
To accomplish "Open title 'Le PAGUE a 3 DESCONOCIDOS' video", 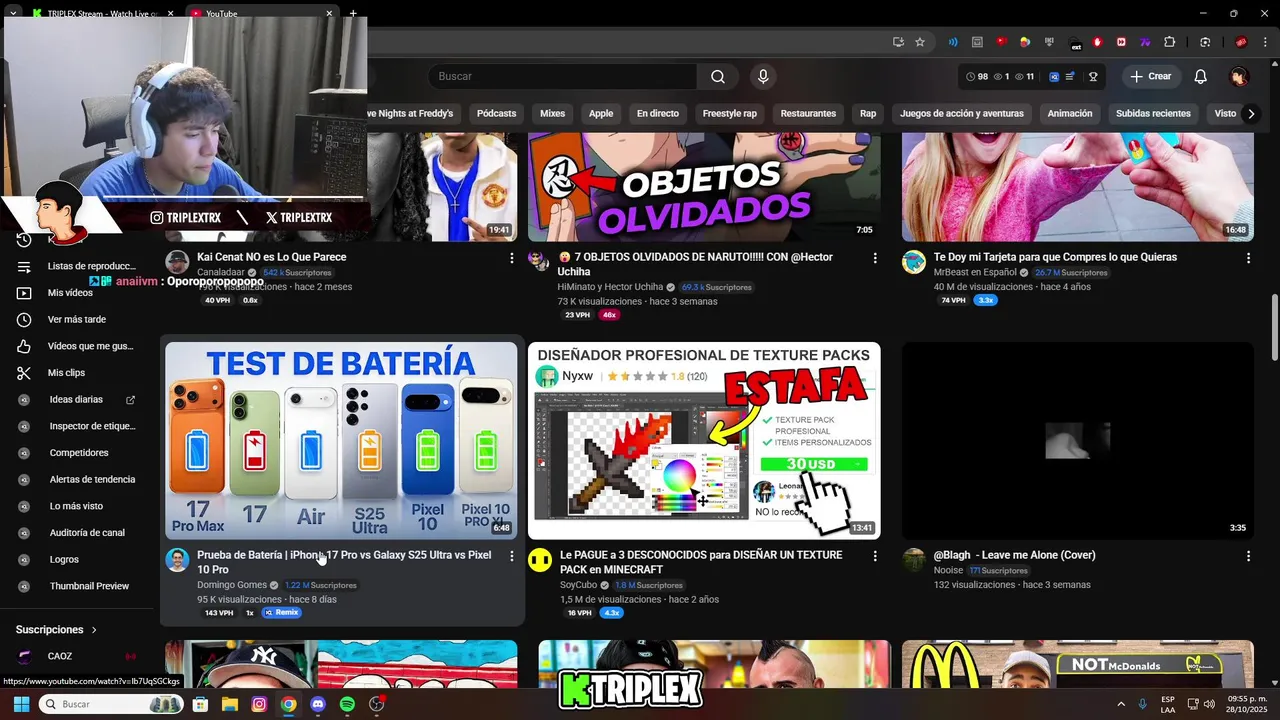I will pos(701,562).
